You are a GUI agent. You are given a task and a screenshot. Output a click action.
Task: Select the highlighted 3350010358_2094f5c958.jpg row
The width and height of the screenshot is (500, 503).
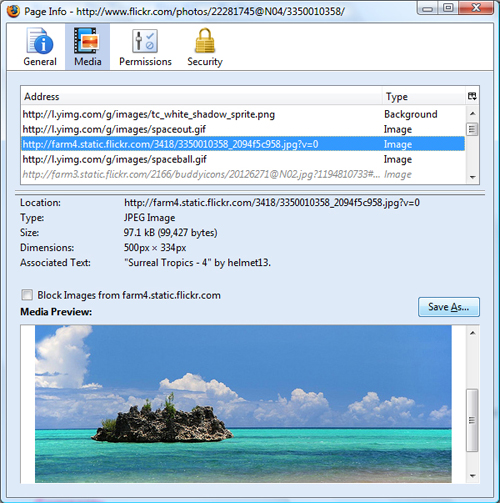(243, 144)
